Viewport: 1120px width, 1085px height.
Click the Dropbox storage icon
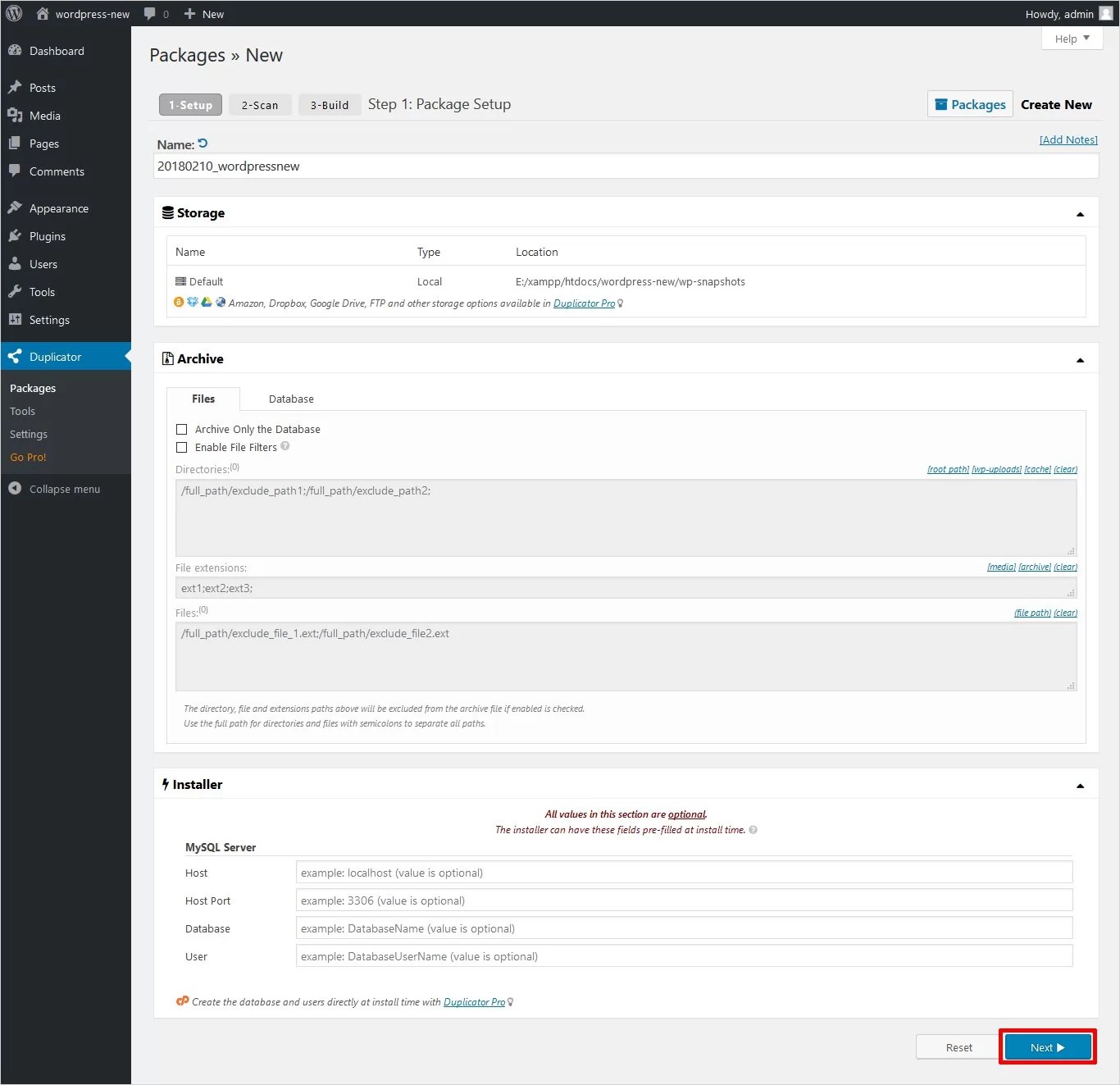192,302
